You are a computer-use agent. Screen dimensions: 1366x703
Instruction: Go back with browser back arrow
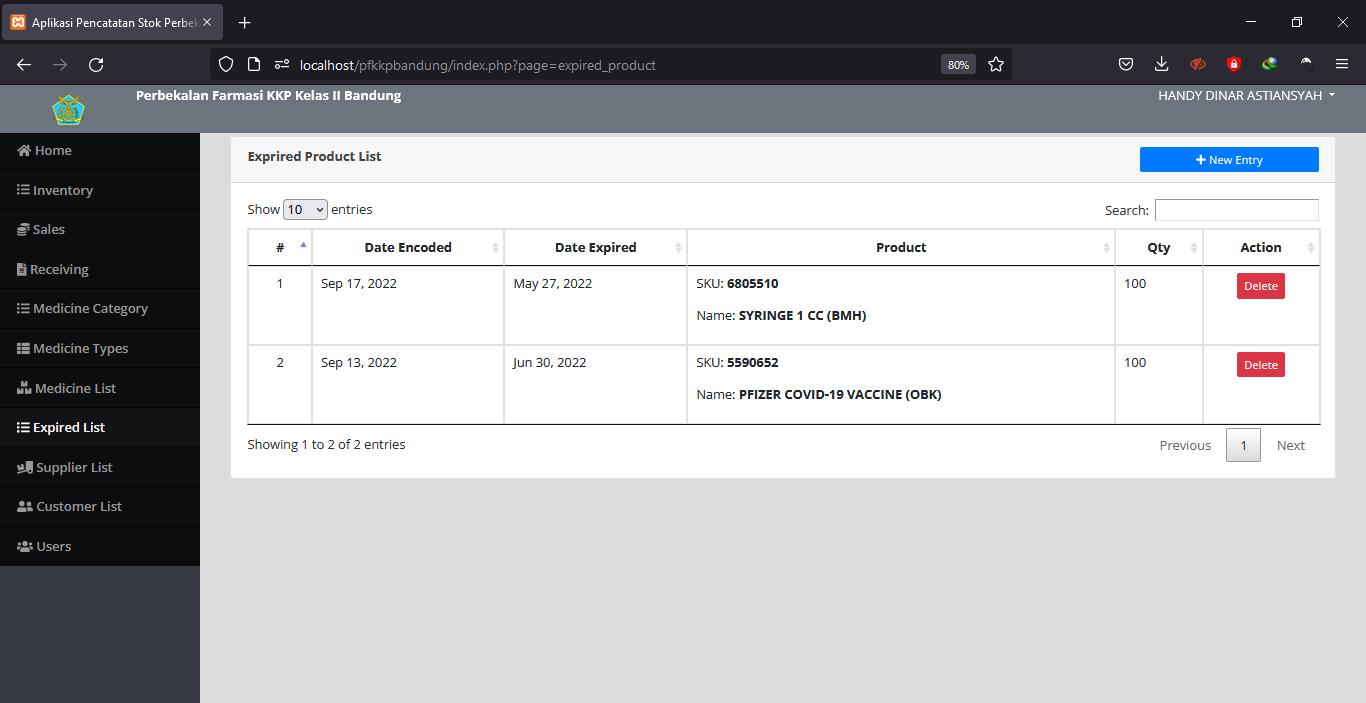pos(24,65)
